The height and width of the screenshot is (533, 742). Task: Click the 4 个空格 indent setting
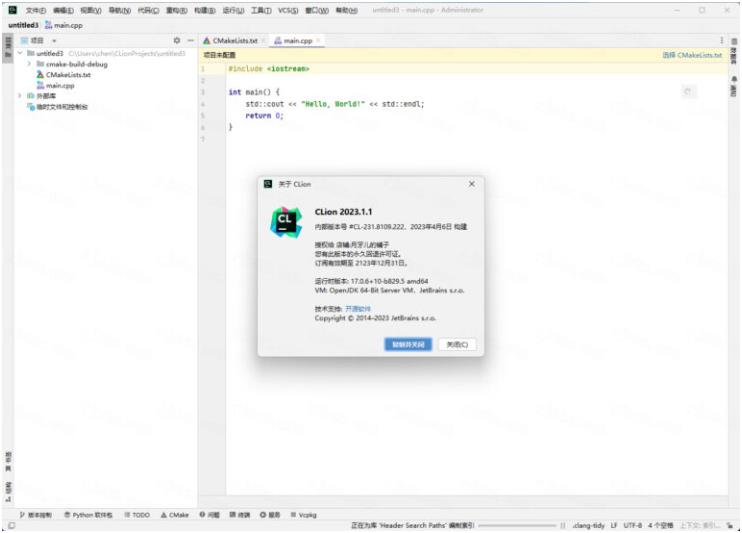[x=660, y=525]
